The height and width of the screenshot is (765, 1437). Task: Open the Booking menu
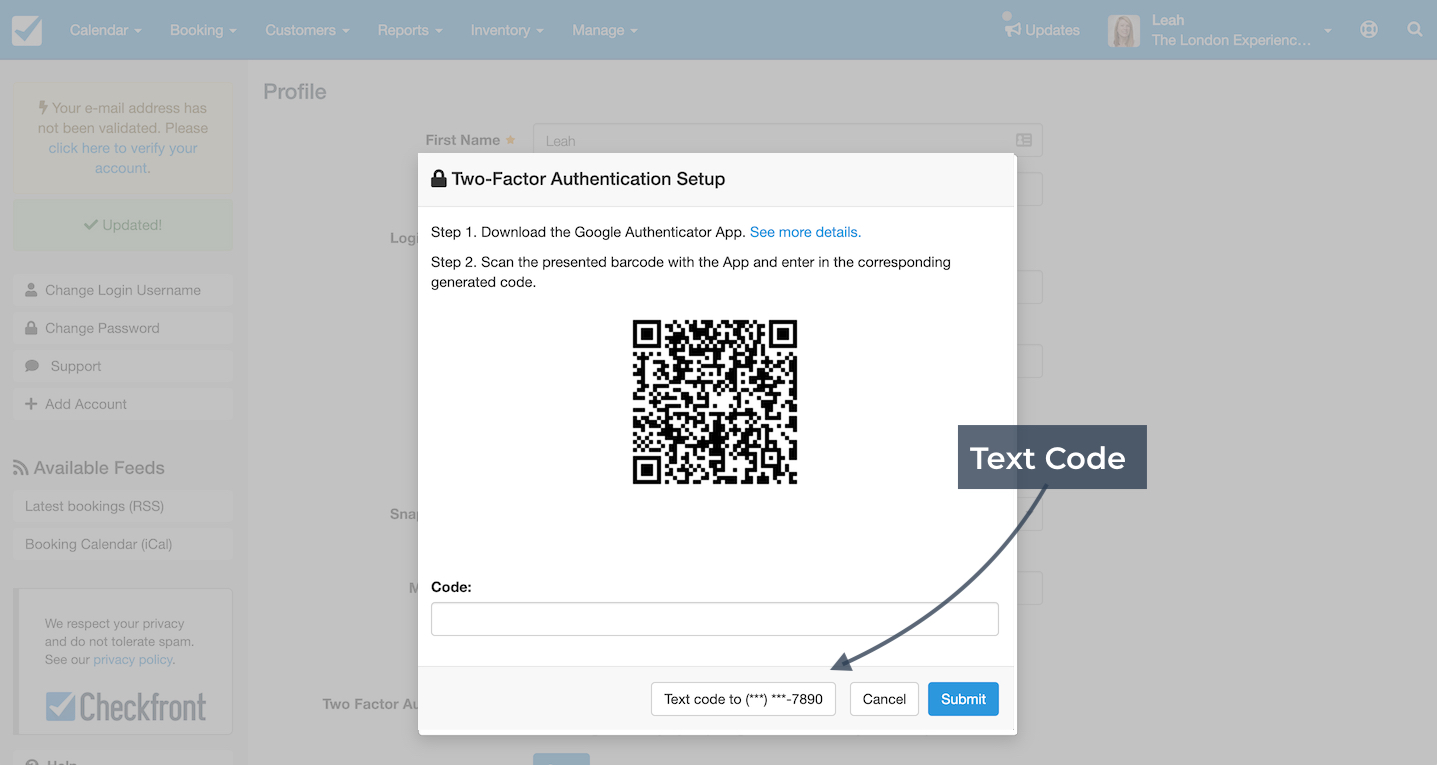203,30
